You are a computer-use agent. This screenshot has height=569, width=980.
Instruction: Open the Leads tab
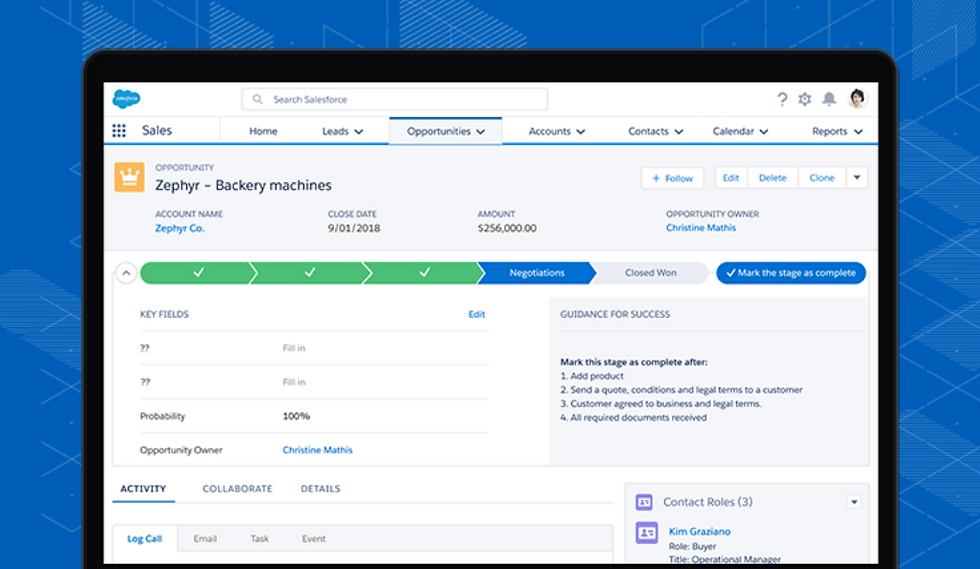pos(335,131)
